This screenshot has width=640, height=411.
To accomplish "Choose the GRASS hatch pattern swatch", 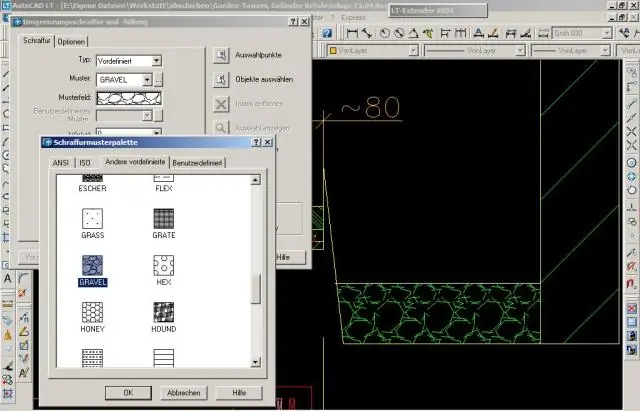I will pyautogui.click(x=92, y=218).
